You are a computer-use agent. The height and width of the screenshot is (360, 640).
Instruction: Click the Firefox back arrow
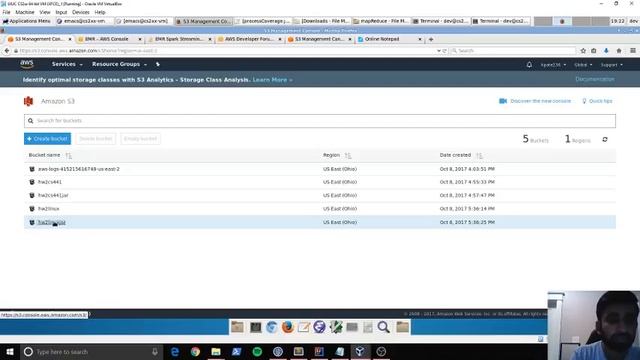[7, 51]
